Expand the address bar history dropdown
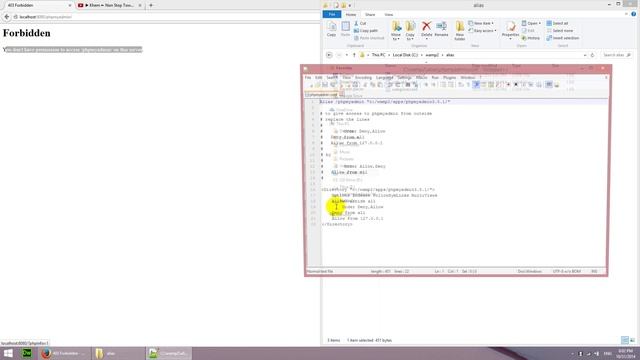Viewport: 640px width, 360px height. coord(585,55)
